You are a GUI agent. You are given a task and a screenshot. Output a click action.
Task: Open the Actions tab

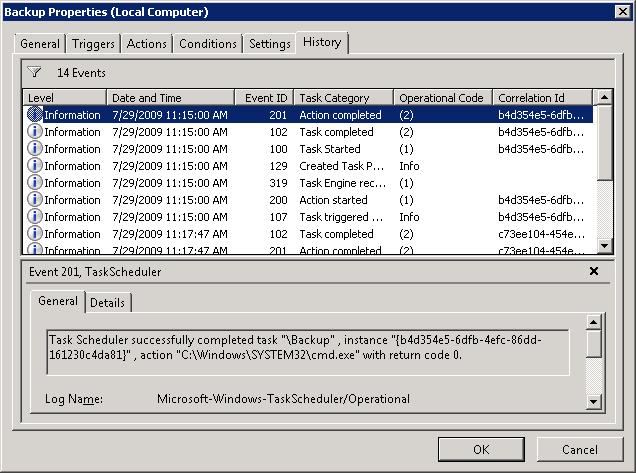click(147, 44)
